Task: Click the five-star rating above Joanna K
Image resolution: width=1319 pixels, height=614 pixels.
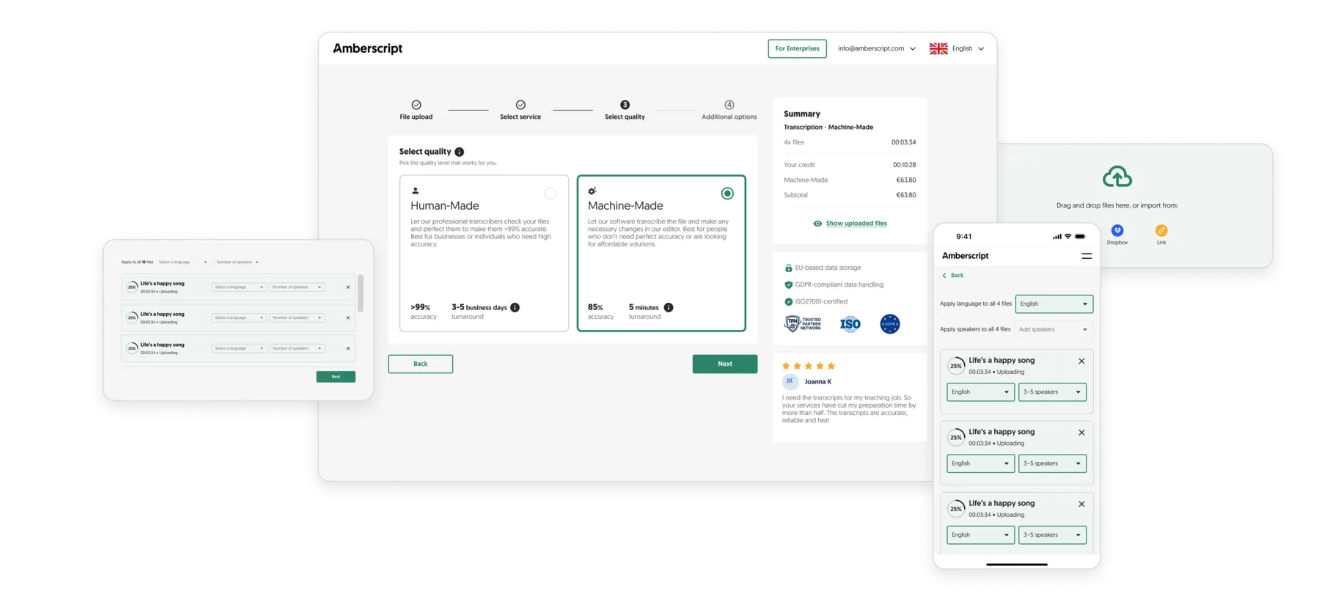Action: pos(808,366)
